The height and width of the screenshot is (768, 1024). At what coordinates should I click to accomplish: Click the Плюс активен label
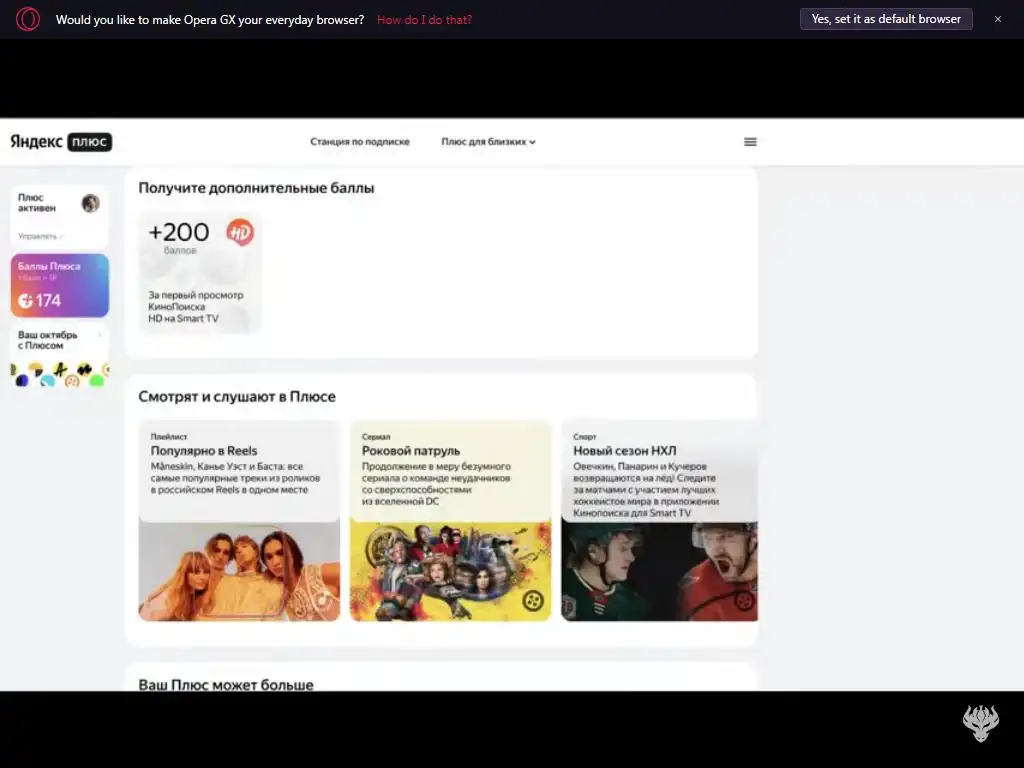point(37,202)
